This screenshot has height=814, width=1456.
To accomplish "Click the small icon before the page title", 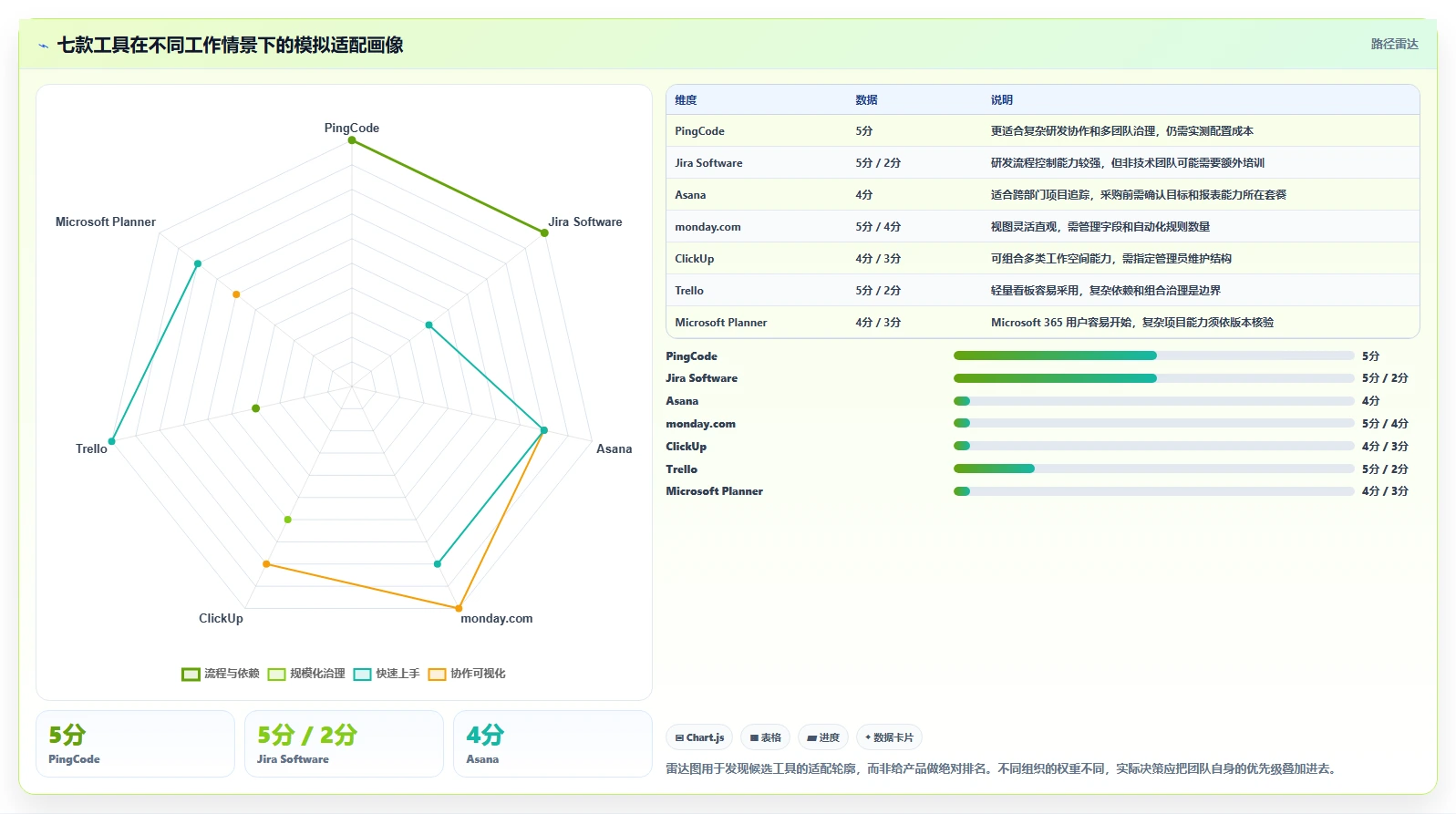I will (x=43, y=46).
